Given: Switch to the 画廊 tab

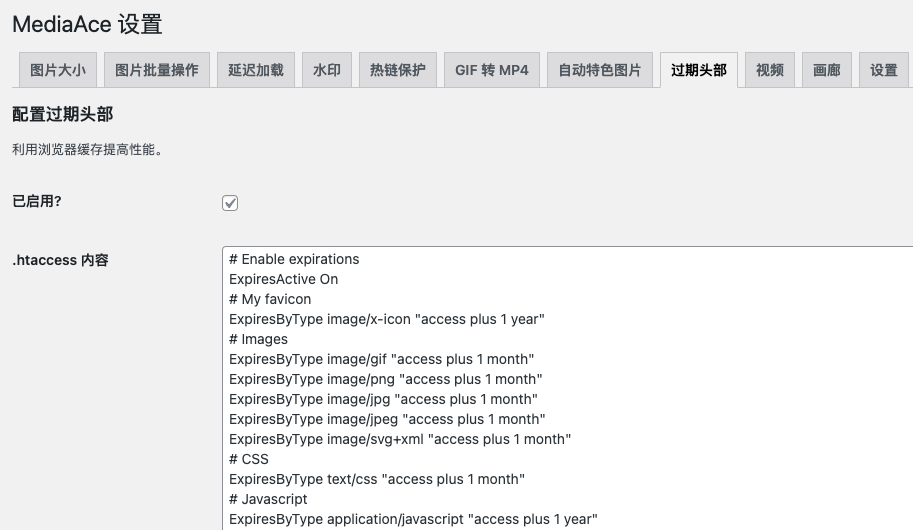Looking at the screenshot, I should click(827, 70).
